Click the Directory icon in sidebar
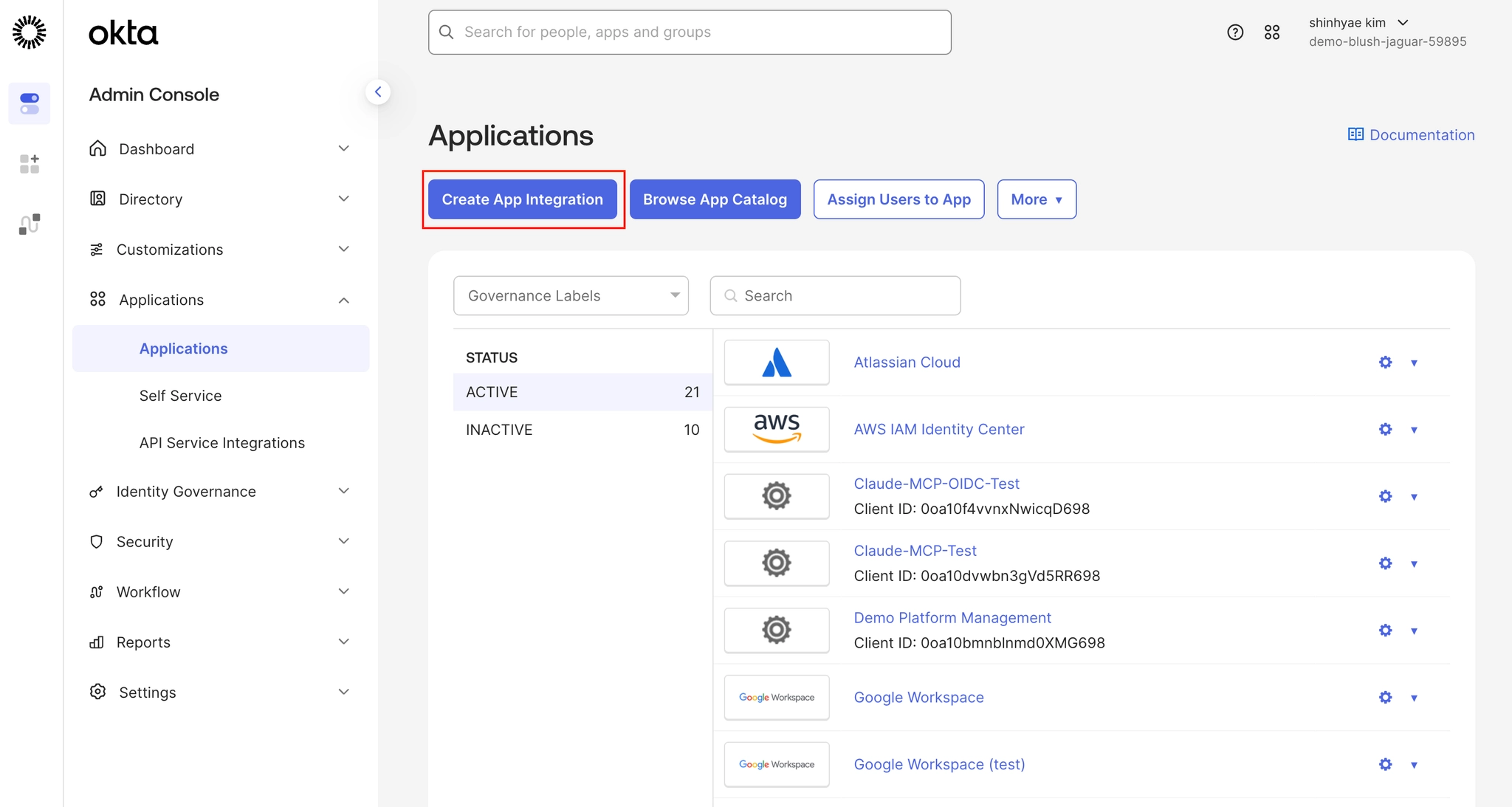 97,199
